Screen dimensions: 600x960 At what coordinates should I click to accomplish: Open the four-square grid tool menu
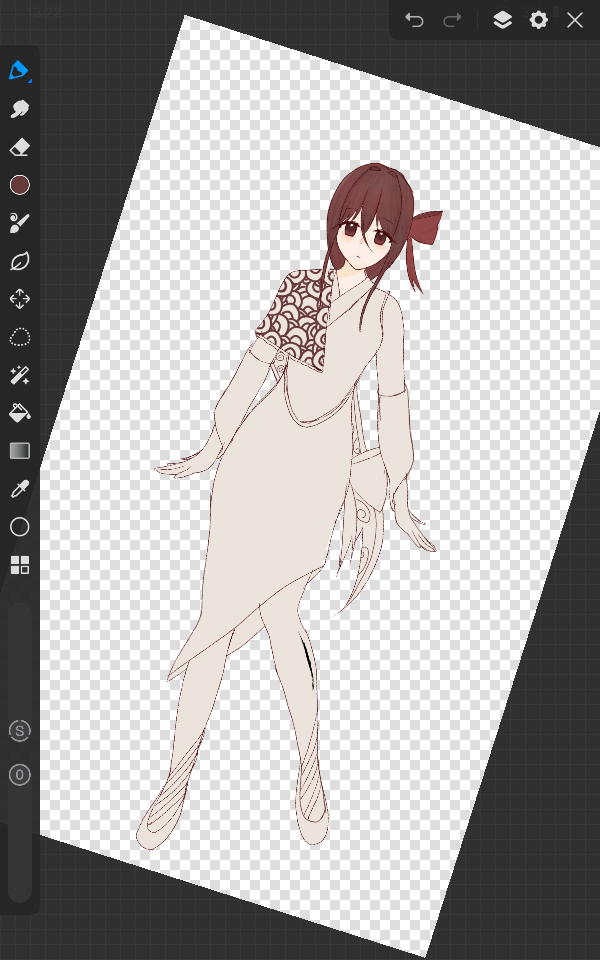click(19, 565)
